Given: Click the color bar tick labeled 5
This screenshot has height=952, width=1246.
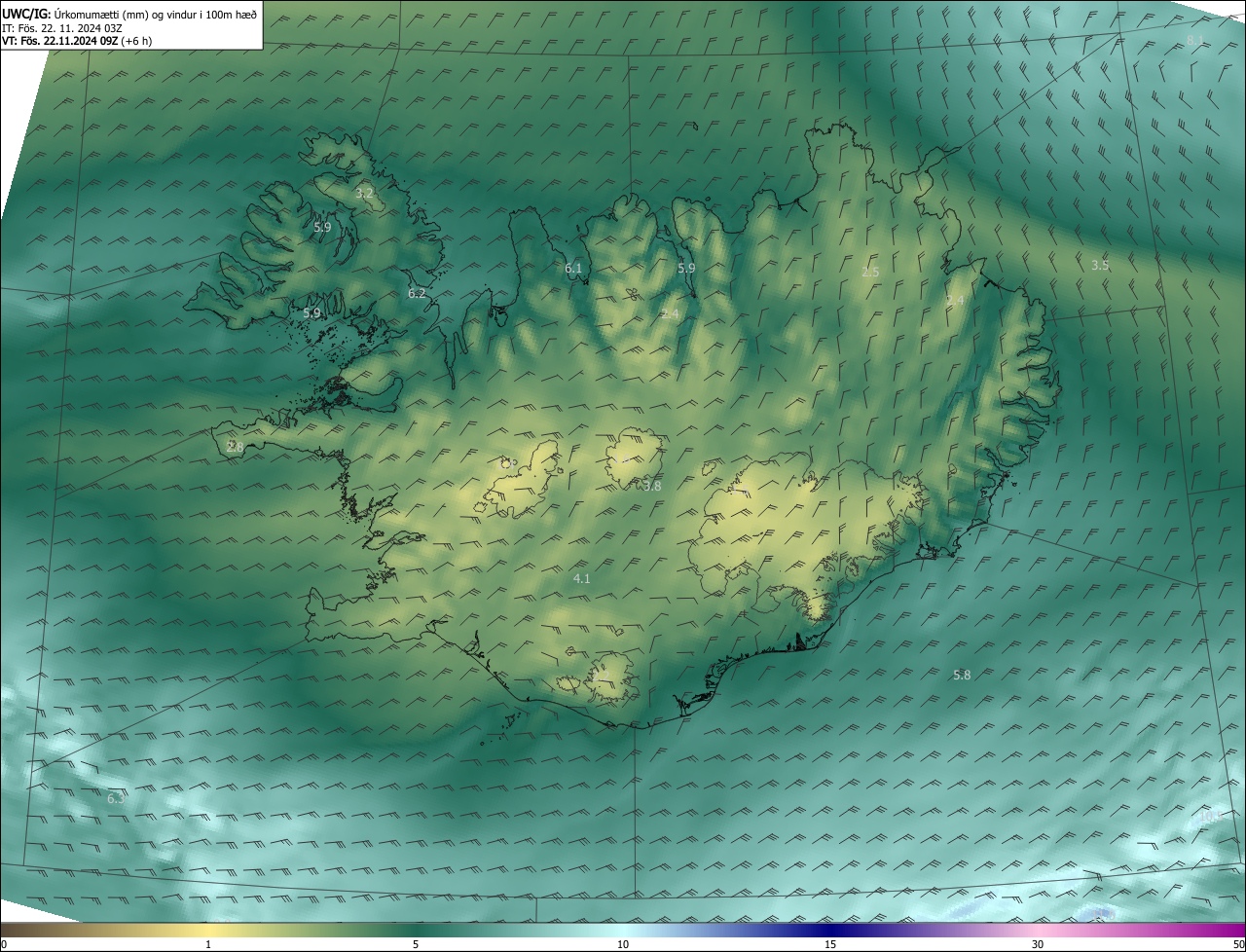Looking at the screenshot, I should [x=416, y=944].
